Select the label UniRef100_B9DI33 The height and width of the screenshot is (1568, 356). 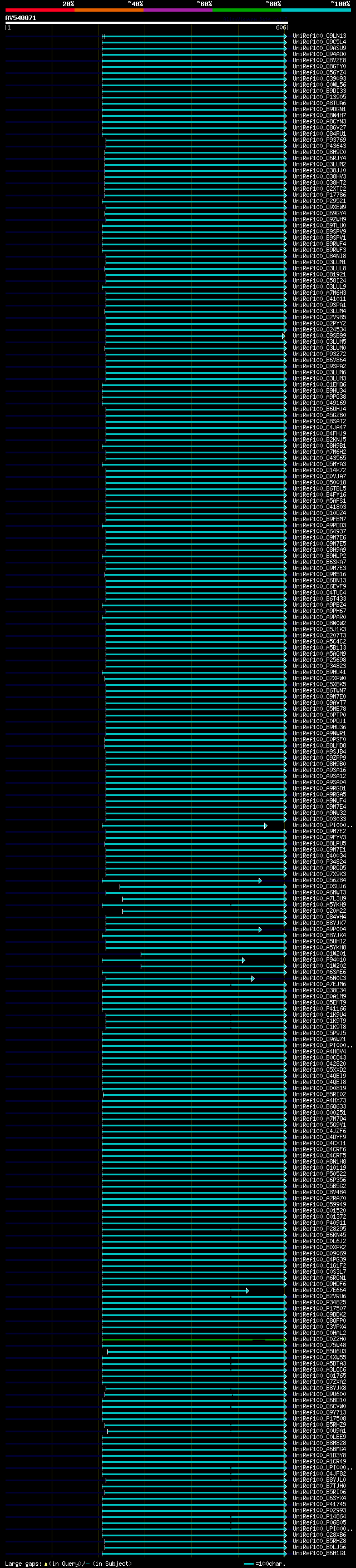pyautogui.click(x=319, y=91)
